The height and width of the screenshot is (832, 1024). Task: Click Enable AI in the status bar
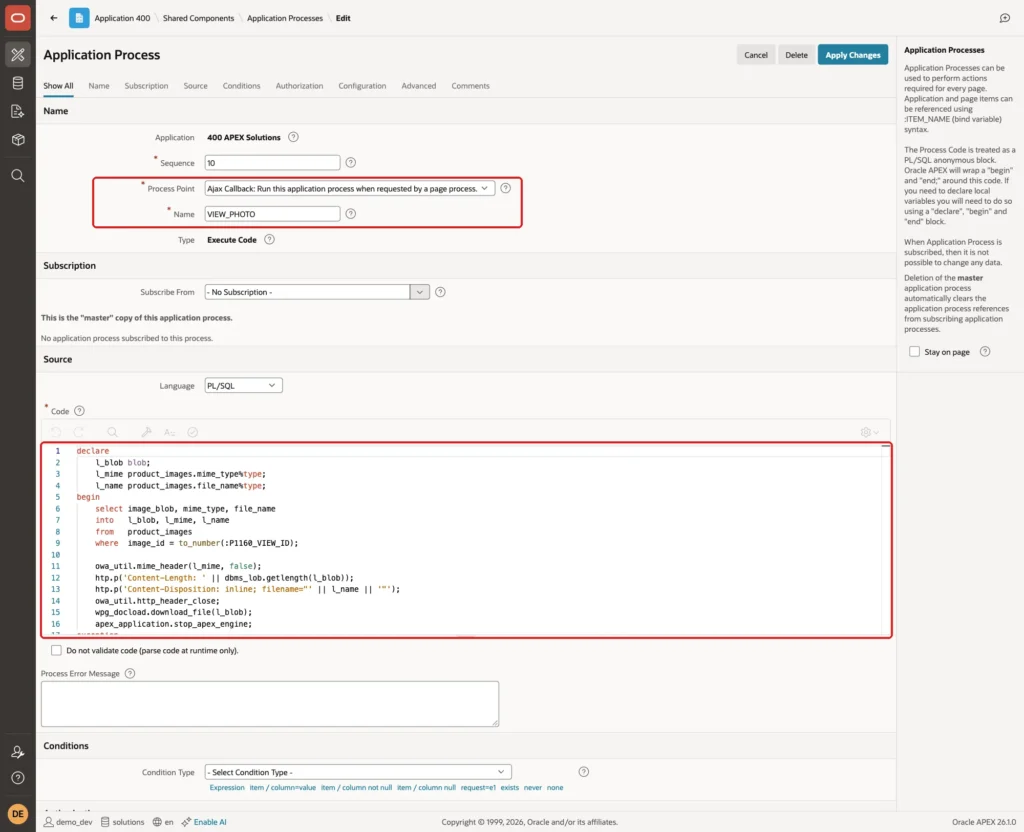click(x=204, y=822)
